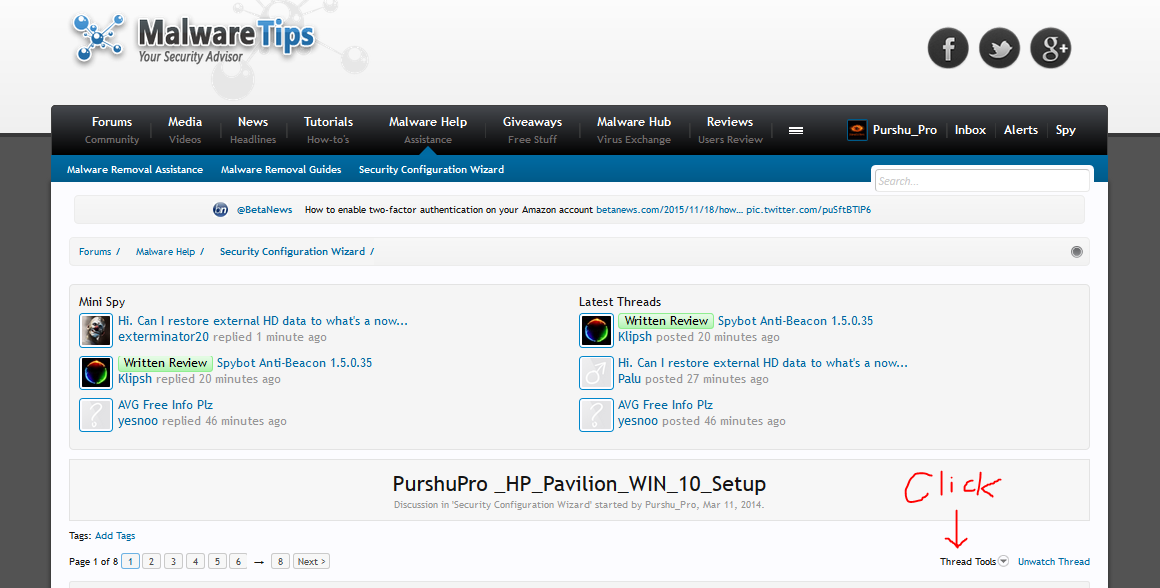Click Klipsh's avatar in Mini Spy
1160x588 pixels.
95,372
